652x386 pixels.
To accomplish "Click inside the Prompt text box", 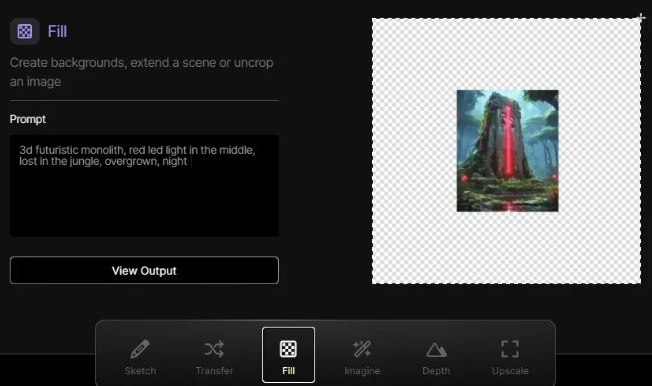I will [144, 186].
